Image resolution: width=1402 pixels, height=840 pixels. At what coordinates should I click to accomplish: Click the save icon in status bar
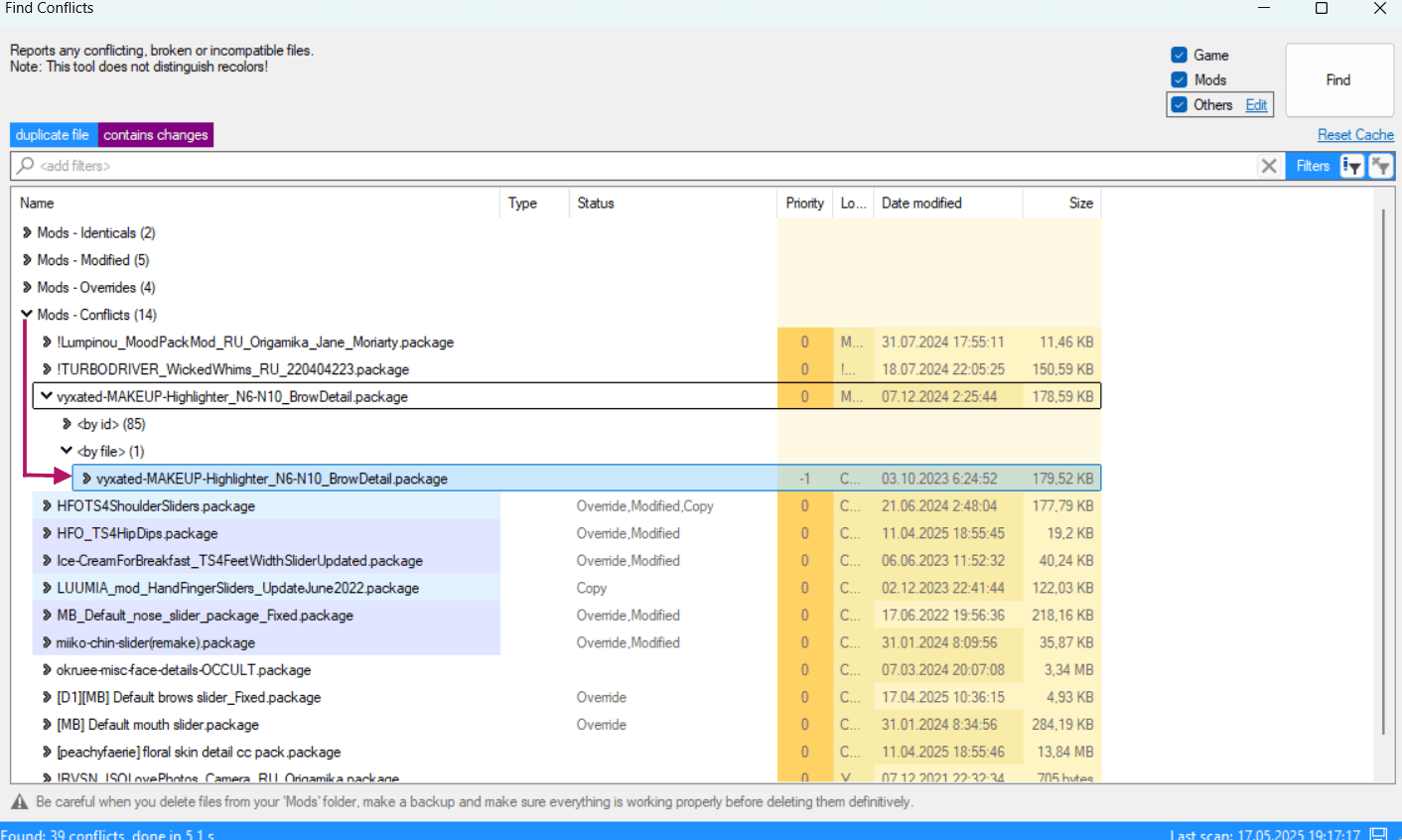[1378, 834]
